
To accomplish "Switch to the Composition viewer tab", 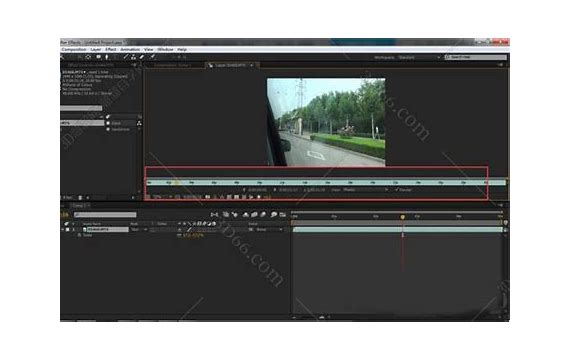I will (x=172, y=65).
